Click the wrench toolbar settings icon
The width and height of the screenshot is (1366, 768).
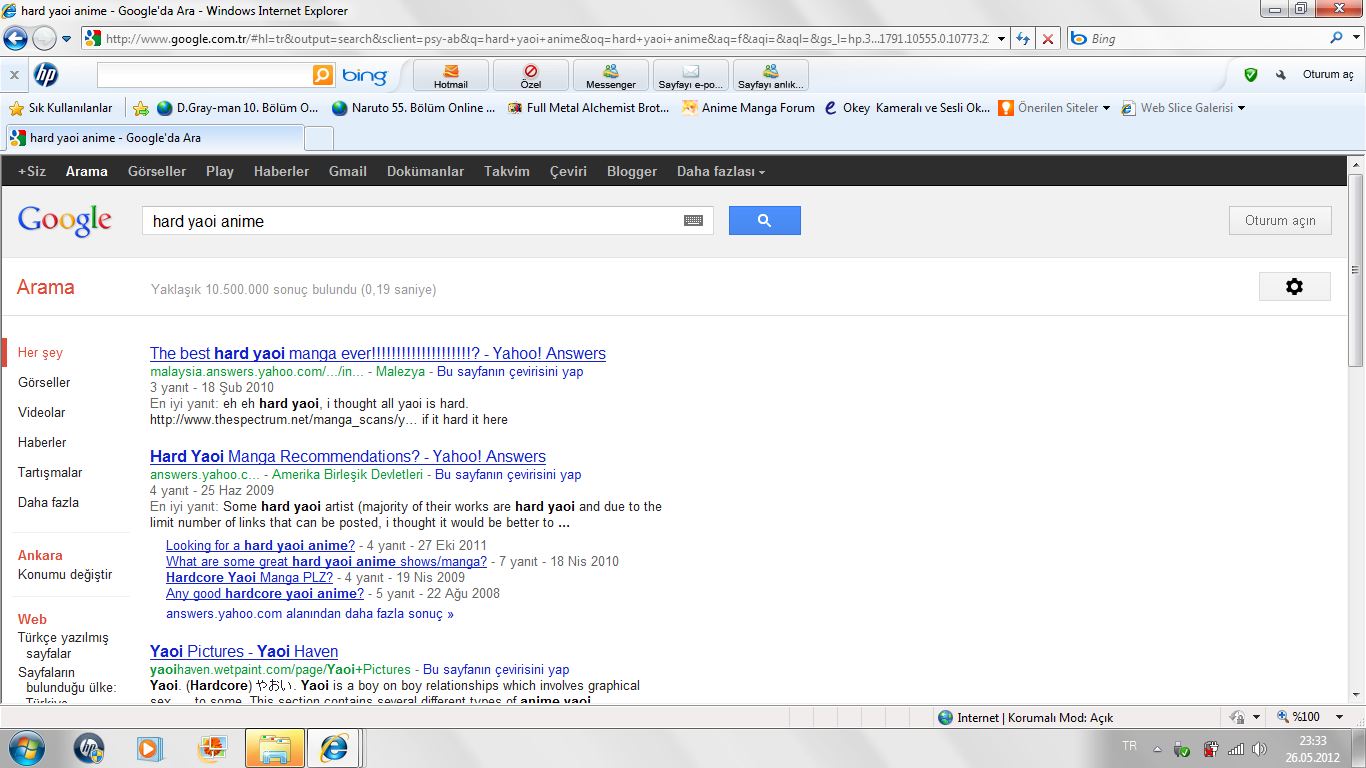[x=1281, y=75]
